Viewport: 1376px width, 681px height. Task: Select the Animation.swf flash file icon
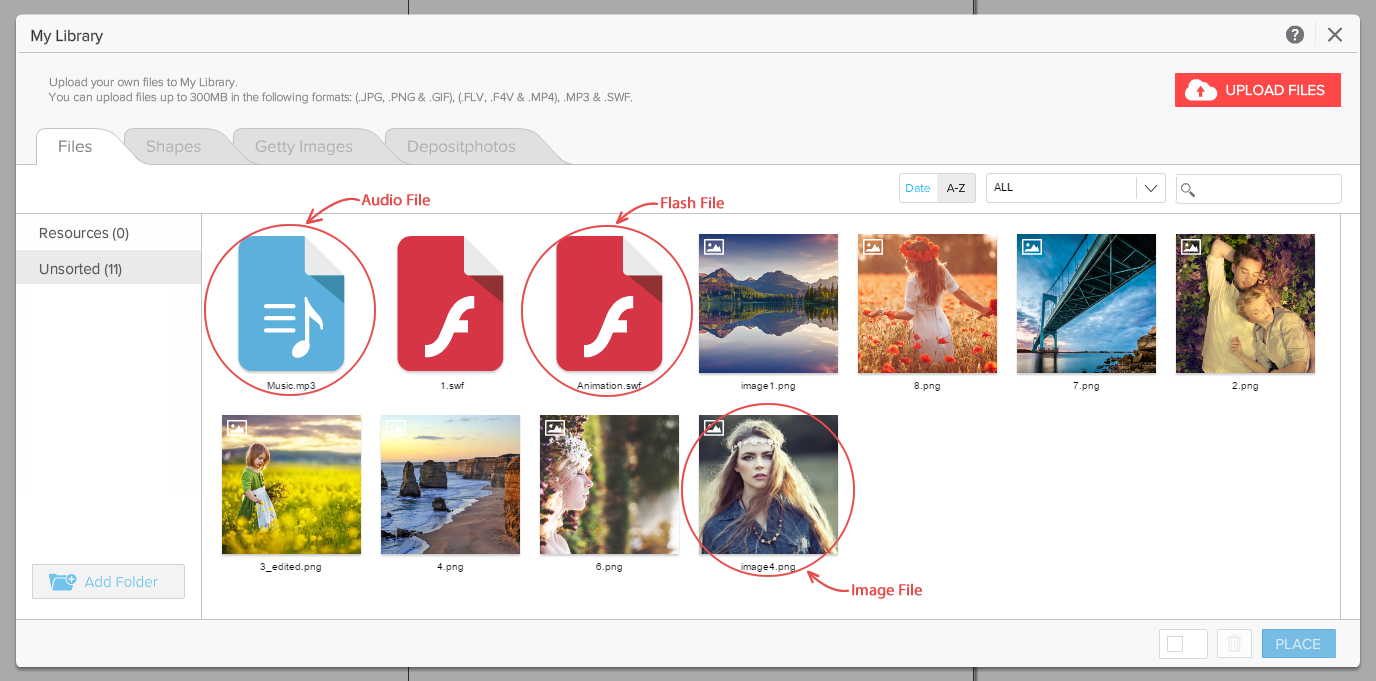[x=609, y=303]
